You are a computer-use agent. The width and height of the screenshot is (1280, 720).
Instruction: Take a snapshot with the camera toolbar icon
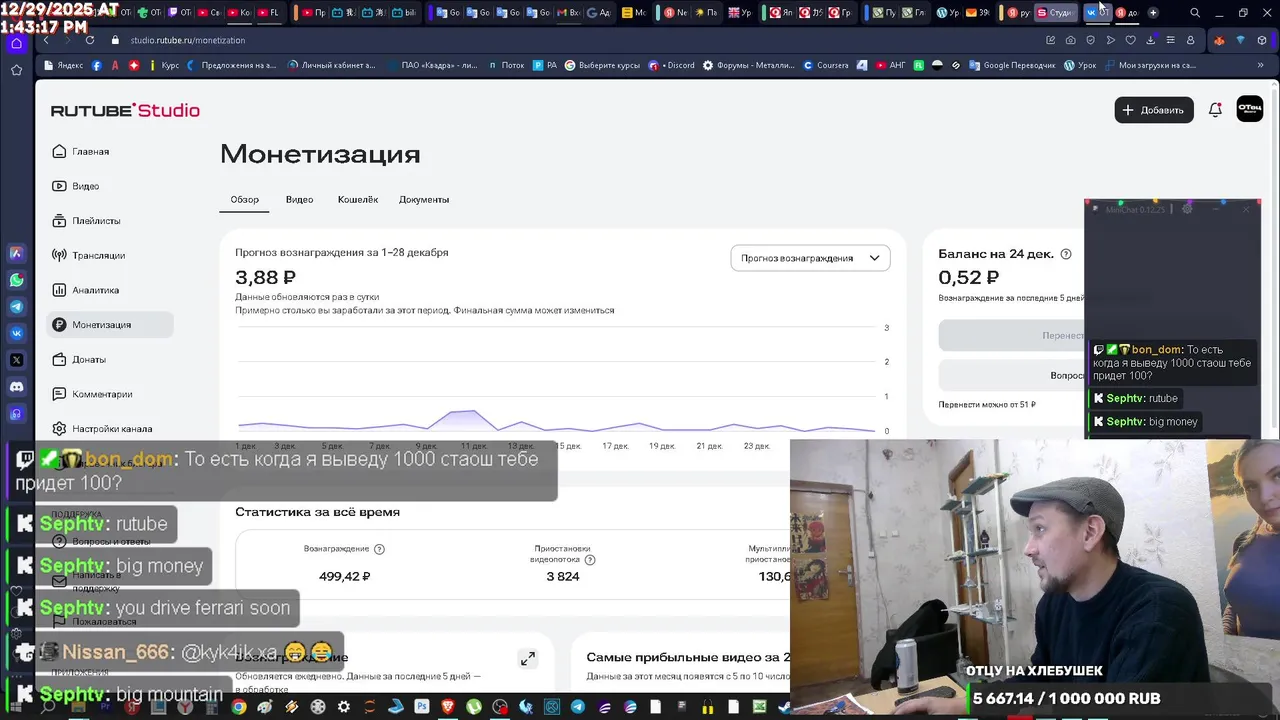point(1070,40)
